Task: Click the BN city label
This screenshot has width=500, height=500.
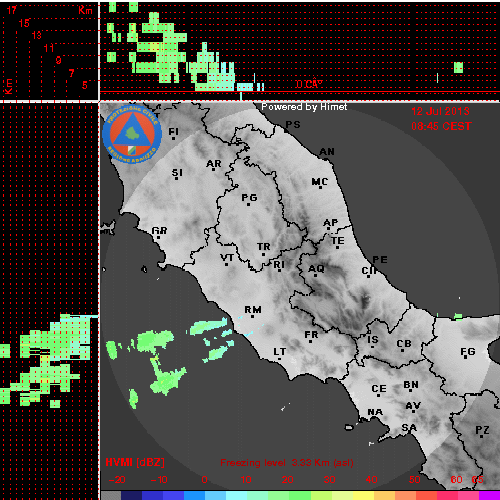Action: [x=411, y=385]
